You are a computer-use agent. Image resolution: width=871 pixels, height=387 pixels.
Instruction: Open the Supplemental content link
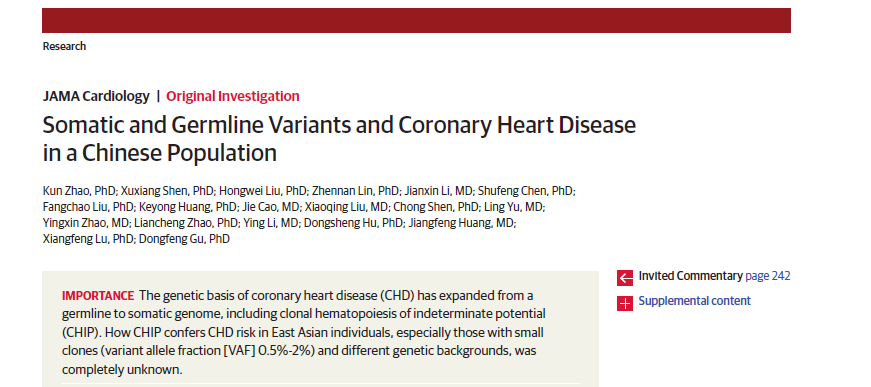(x=694, y=301)
